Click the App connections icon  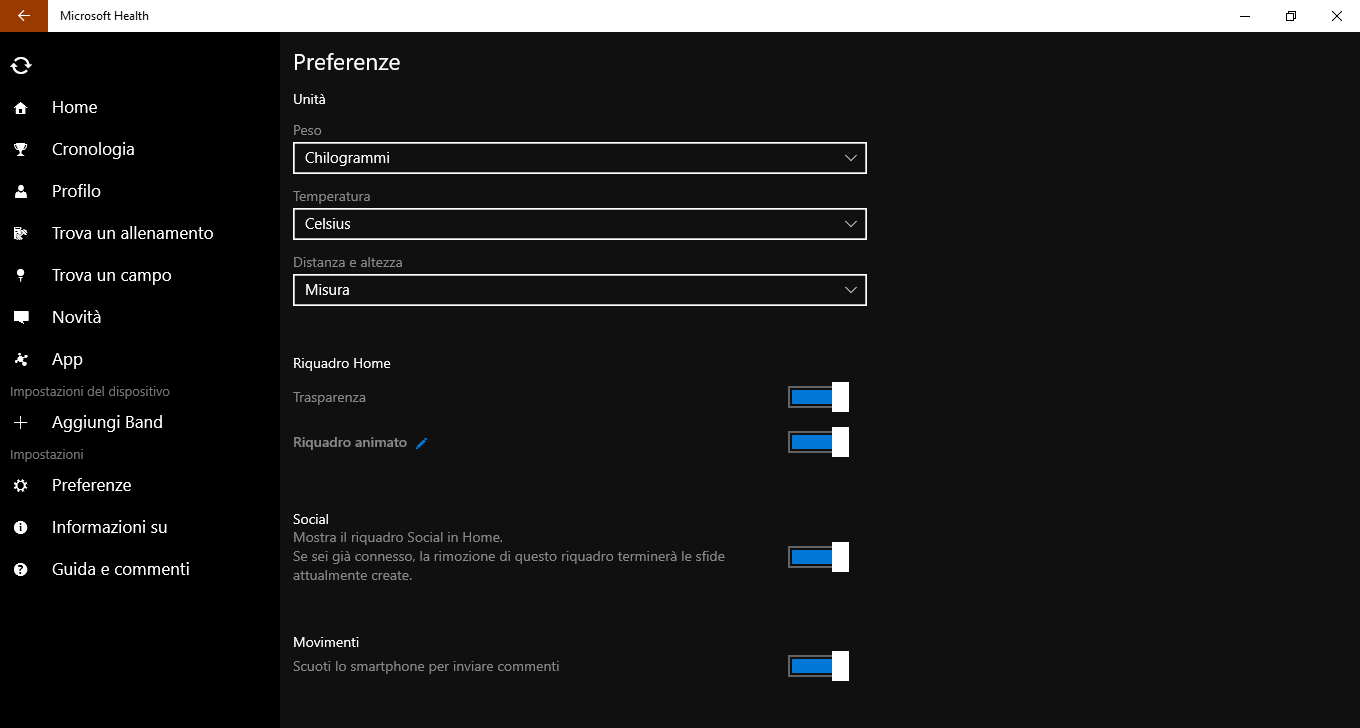pyautogui.click(x=21, y=360)
